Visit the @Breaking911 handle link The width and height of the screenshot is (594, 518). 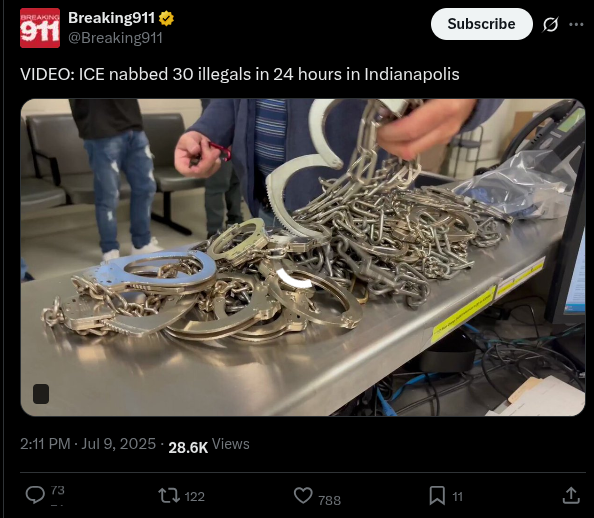tap(116, 38)
